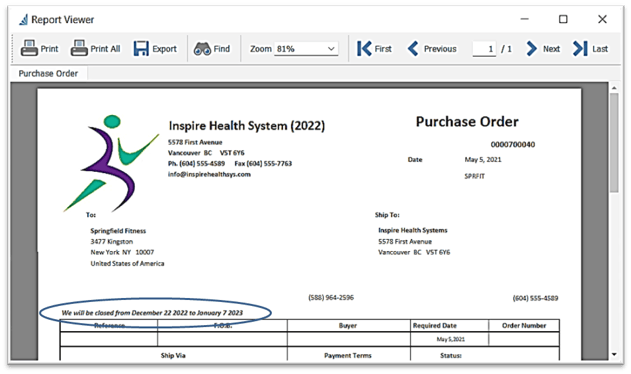Click the 3477 Kingston address line
631x374 pixels.
[x=111, y=242]
